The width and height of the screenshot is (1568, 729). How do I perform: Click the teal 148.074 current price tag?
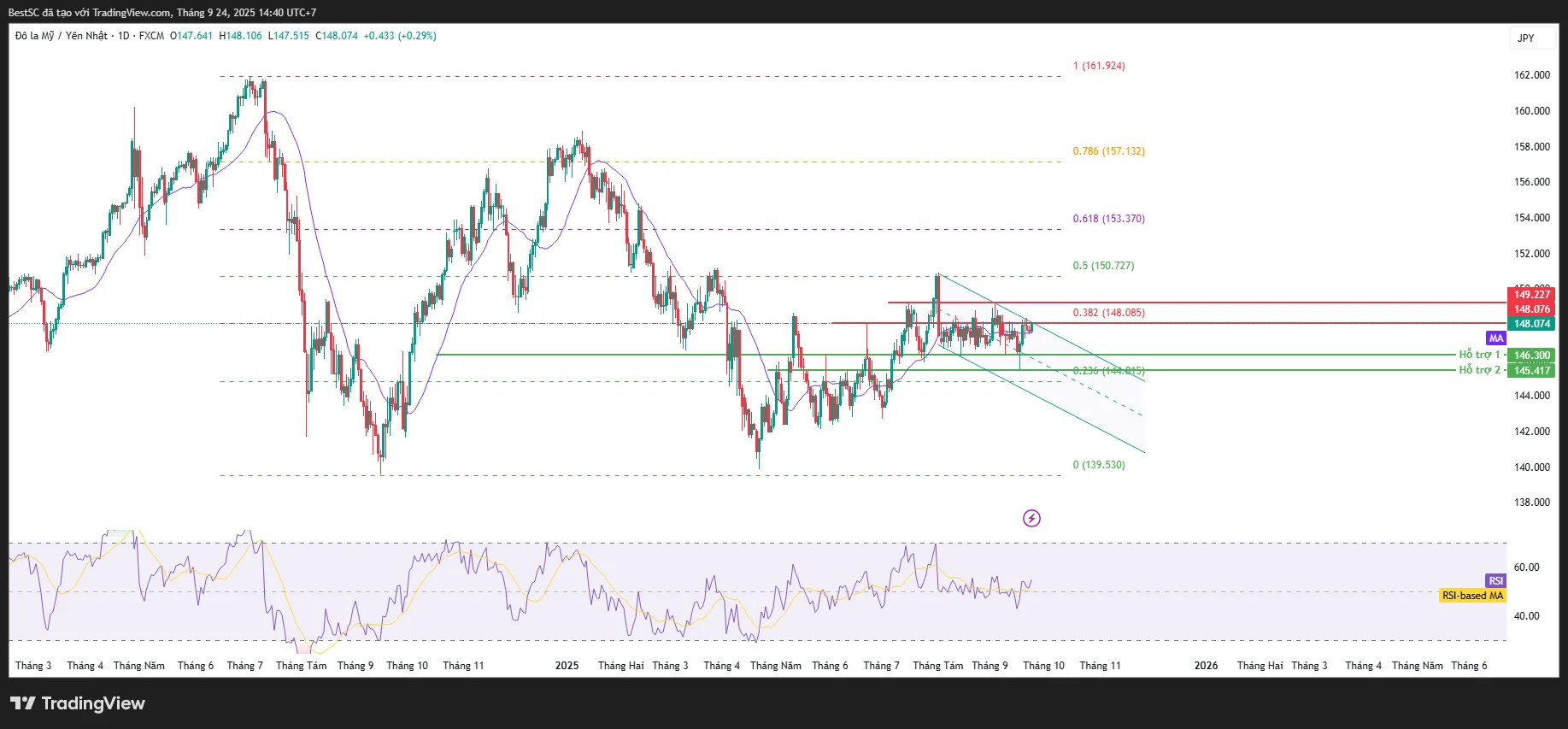(x=1531, y=324)
